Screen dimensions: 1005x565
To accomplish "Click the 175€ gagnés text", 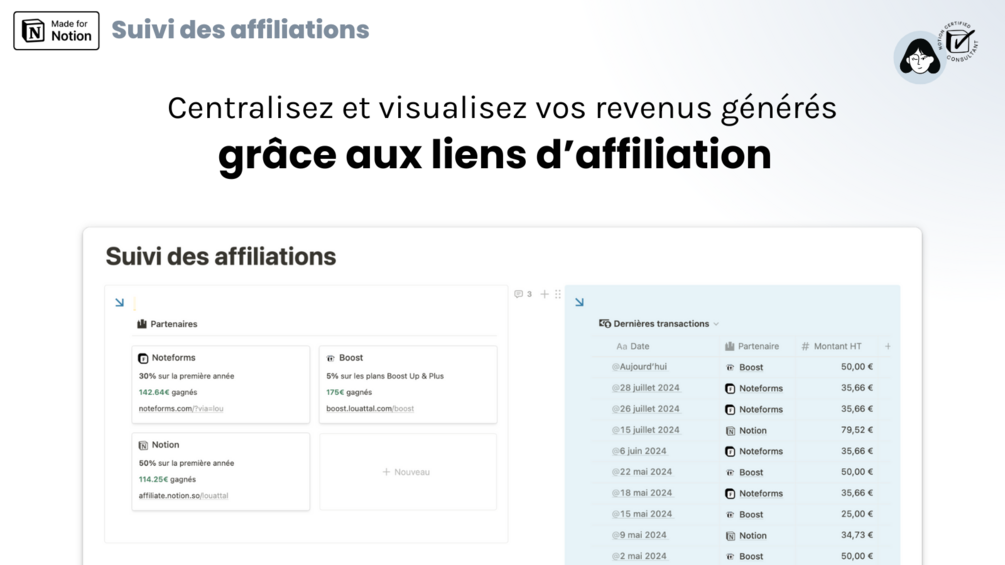I will [349, 393].
